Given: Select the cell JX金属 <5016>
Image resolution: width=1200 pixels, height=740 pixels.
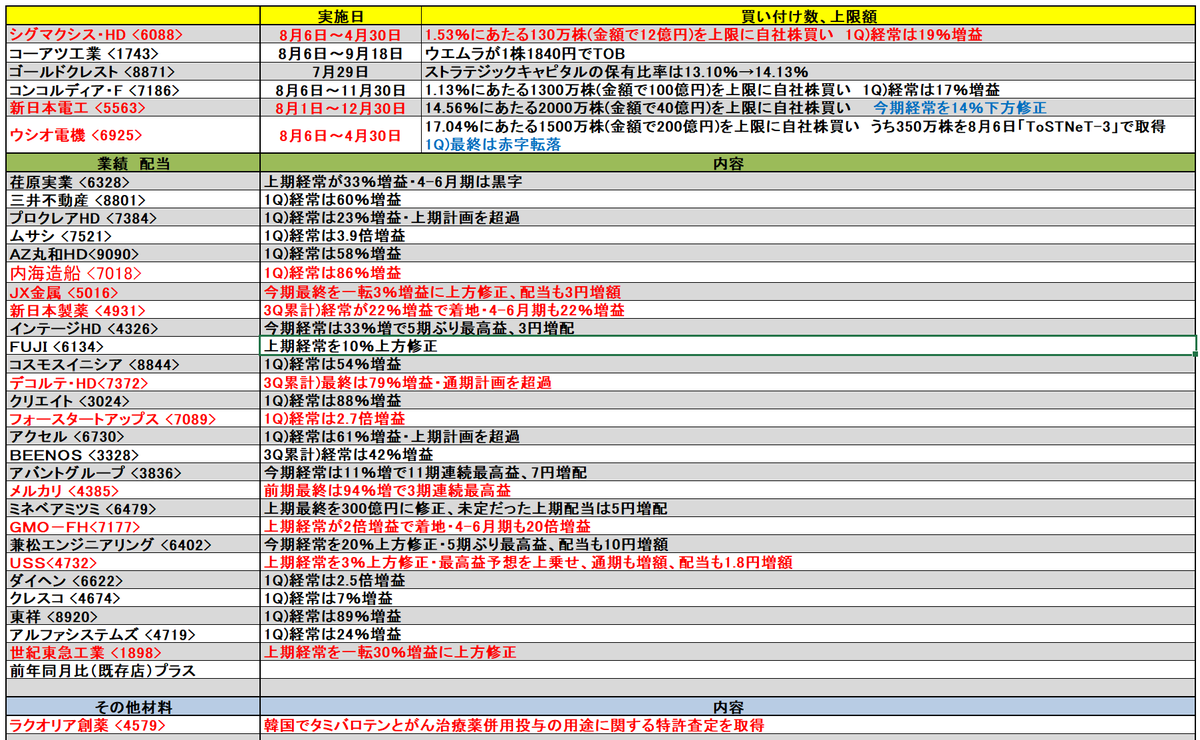Looking at the screenshot, I should coord(132,291).
